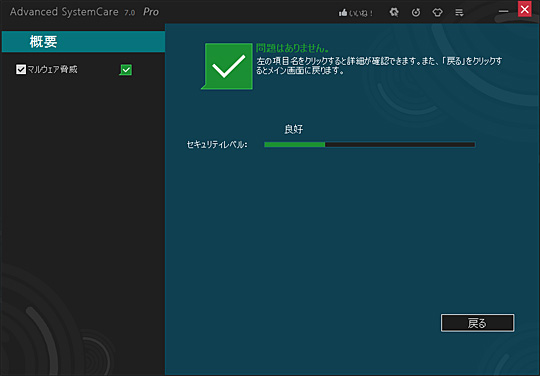Open the more options menu icon
The width and height of the screenshot is (540, 376).
pyautogui.click(x=459, y=13)
